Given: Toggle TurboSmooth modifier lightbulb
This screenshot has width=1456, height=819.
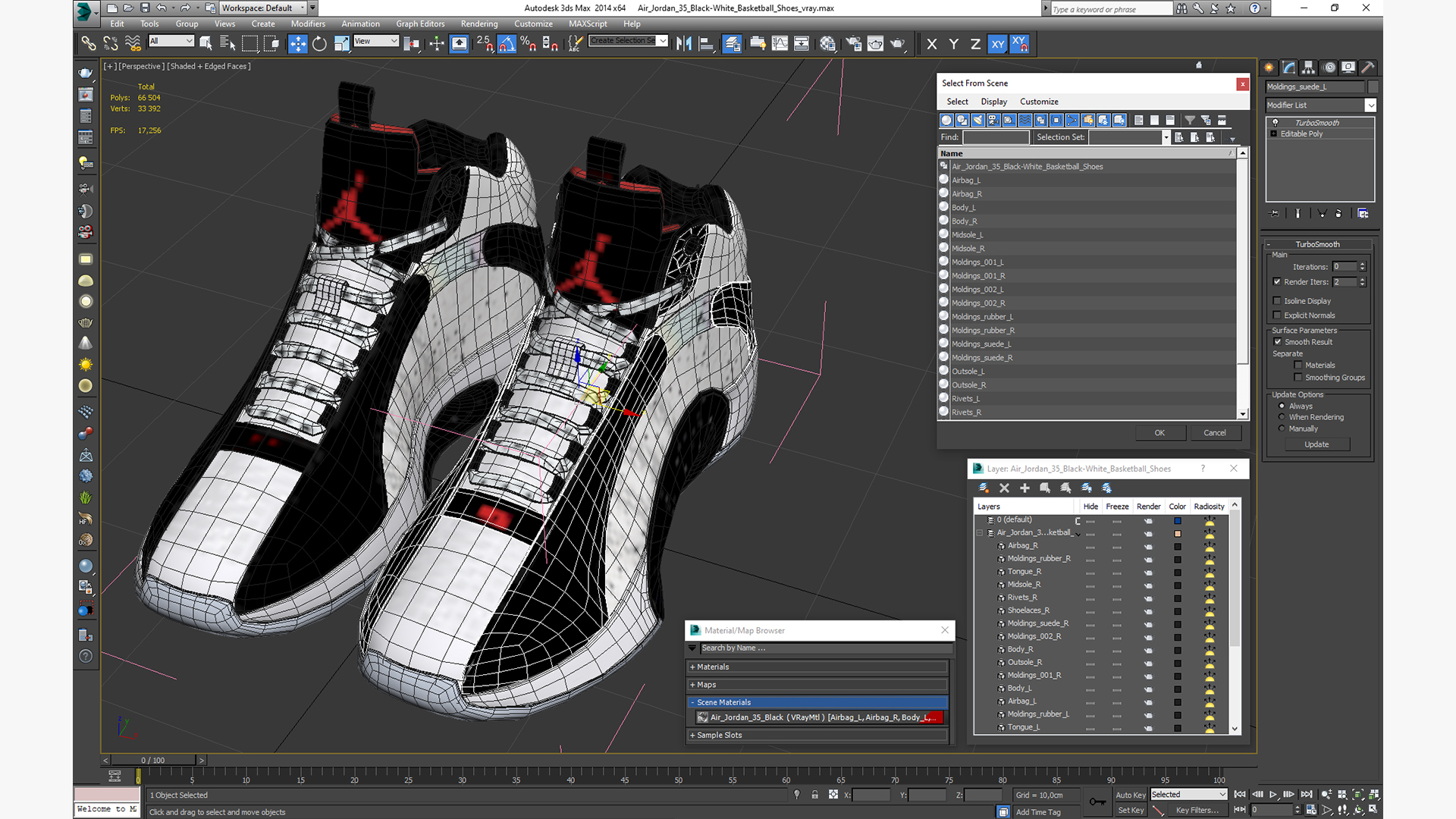Looking at the screenshot, I should click(1275, 123).
